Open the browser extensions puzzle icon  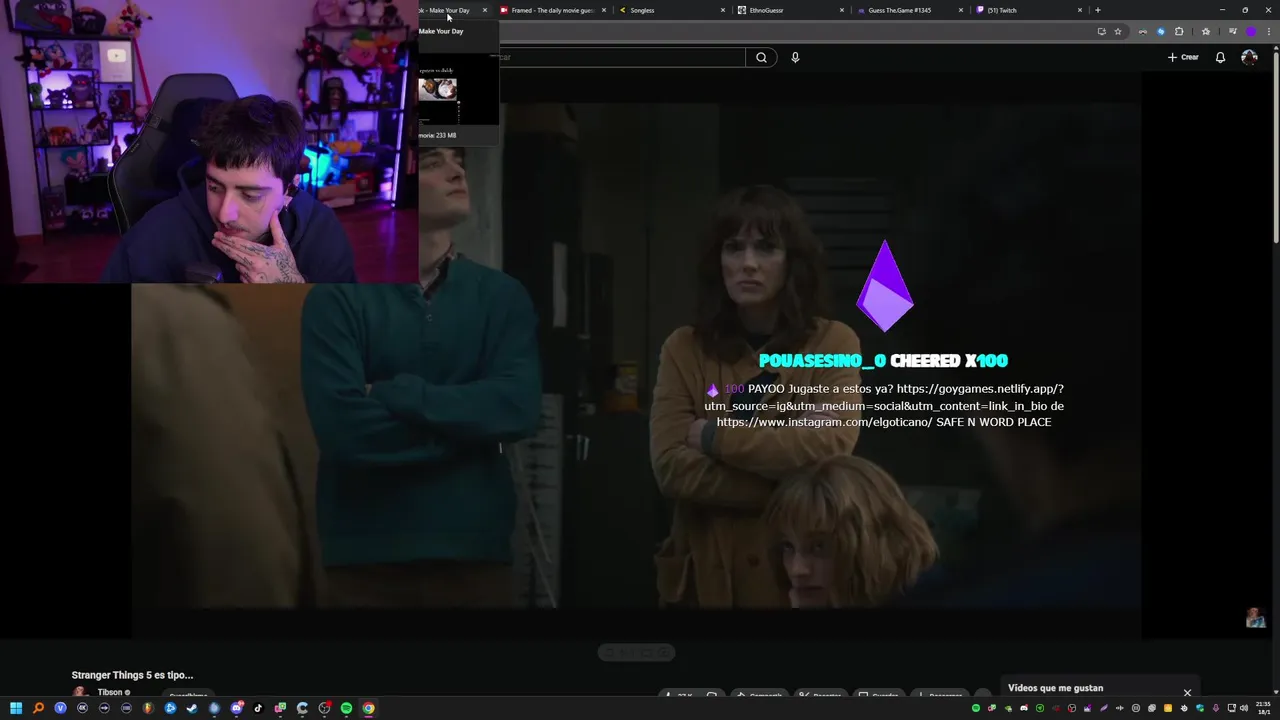1179,31
